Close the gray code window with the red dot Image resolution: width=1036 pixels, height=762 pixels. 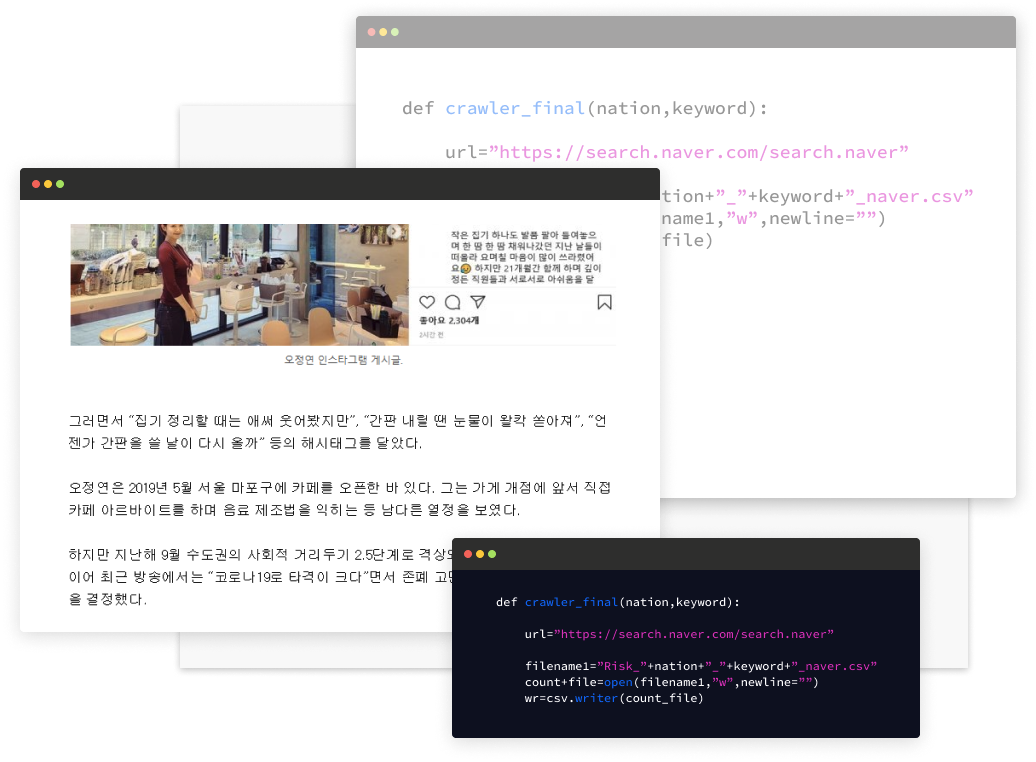tap(371, 32)
